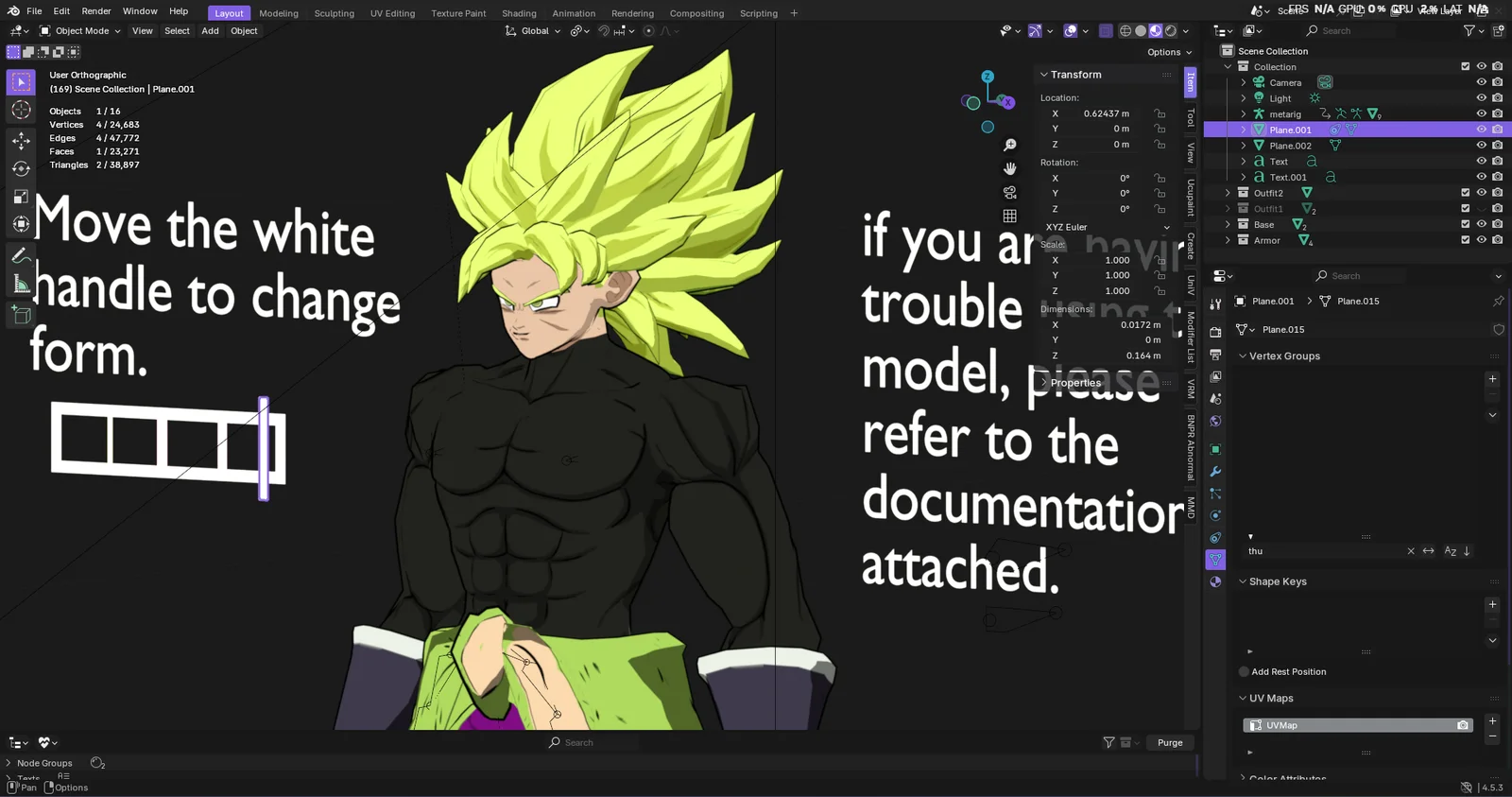The height and width of the screenshot is (797, 1512).
Task: Click the Purge button
Action: click(1170, 743)
